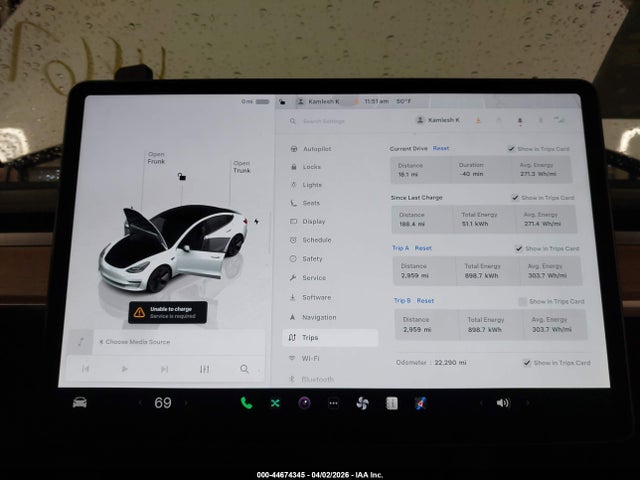Enable Trip B Show in Trips Card
The width and height of the screenshot is (640, 480).
pyautogui.click(x=522, y=302)
